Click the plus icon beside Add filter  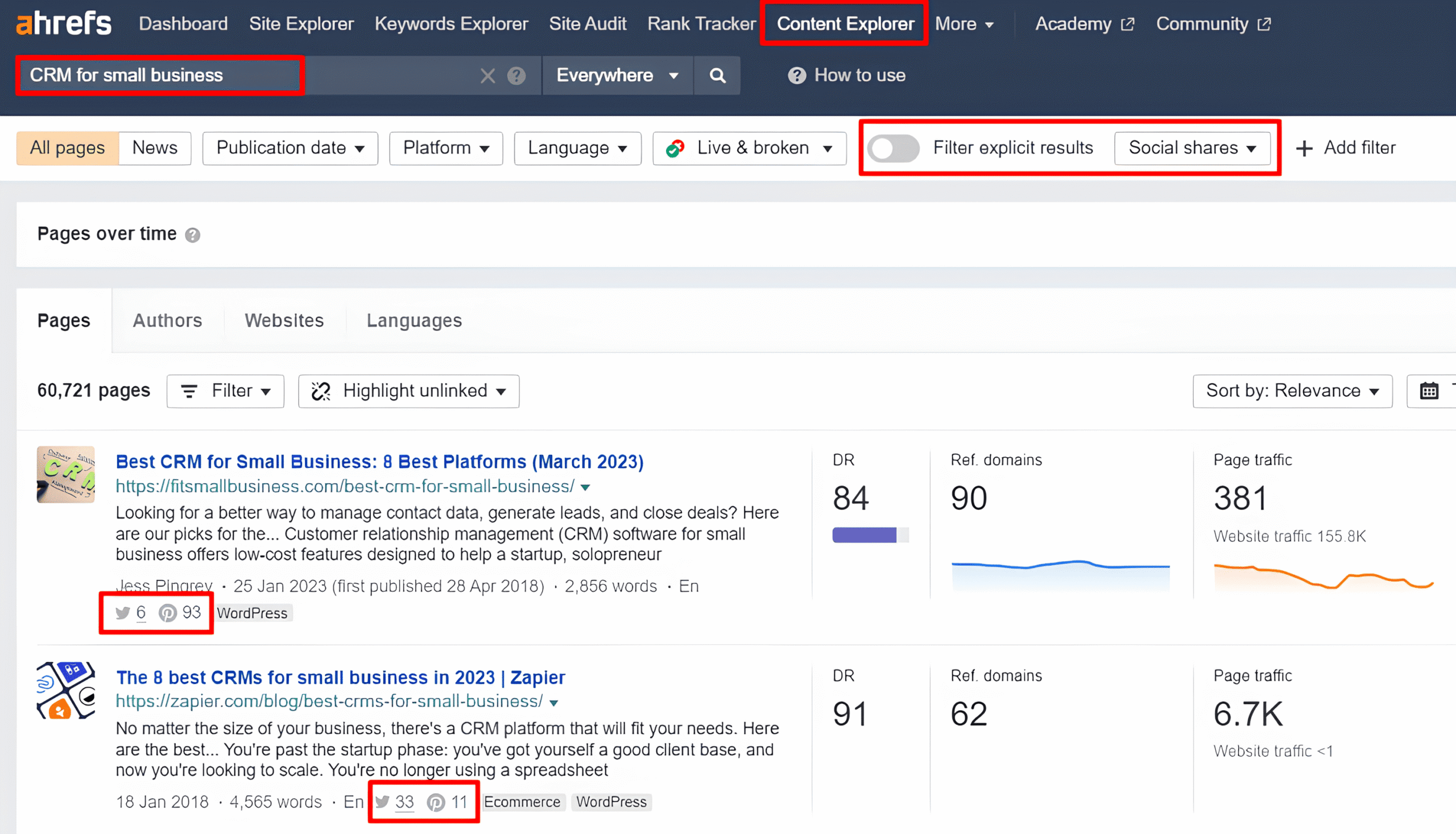click(x=1304, y=148)
